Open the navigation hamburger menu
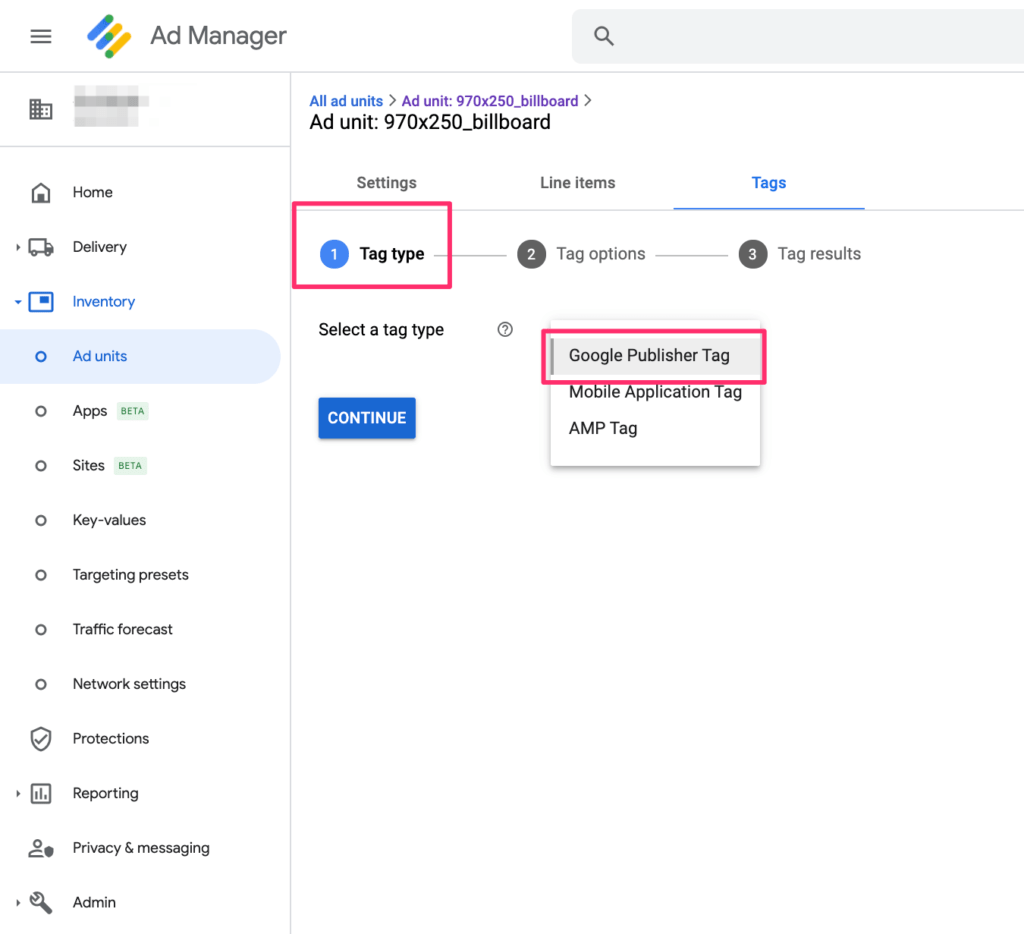Screen dimensions: 1024x934 point(40,36)
